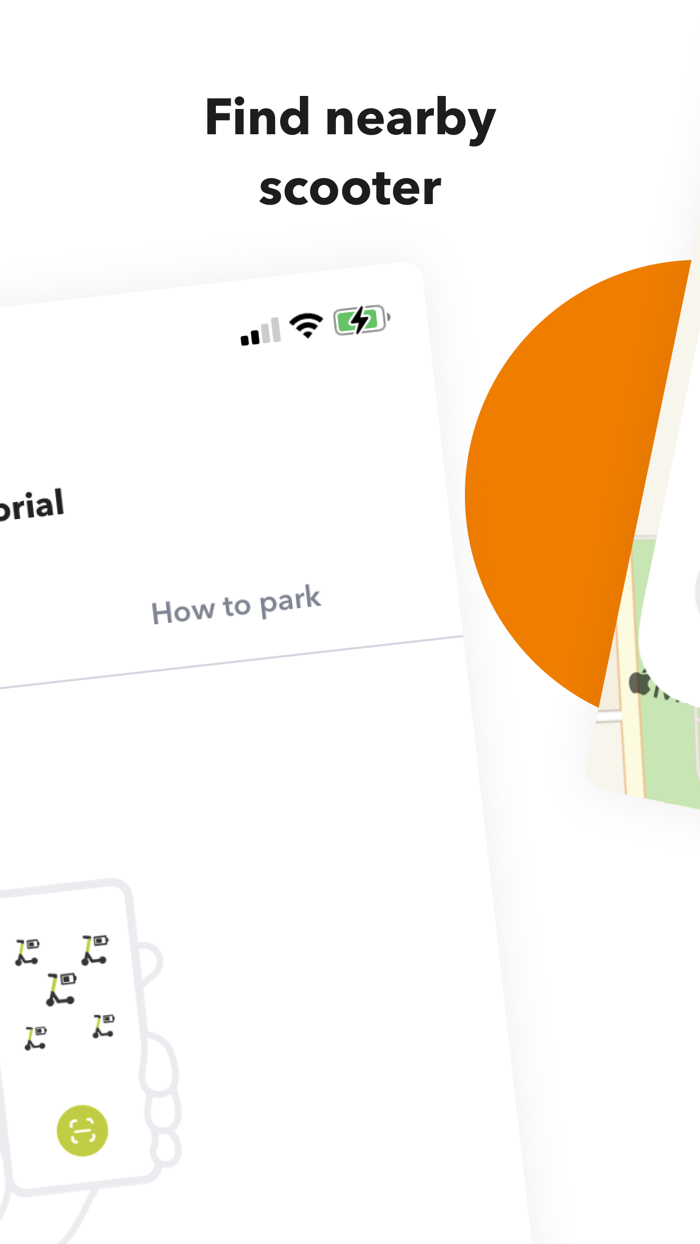Tap the cellular signal bars icon
Image resolution: width=700 pixels, height=1244 pixels.
(261, 333)
